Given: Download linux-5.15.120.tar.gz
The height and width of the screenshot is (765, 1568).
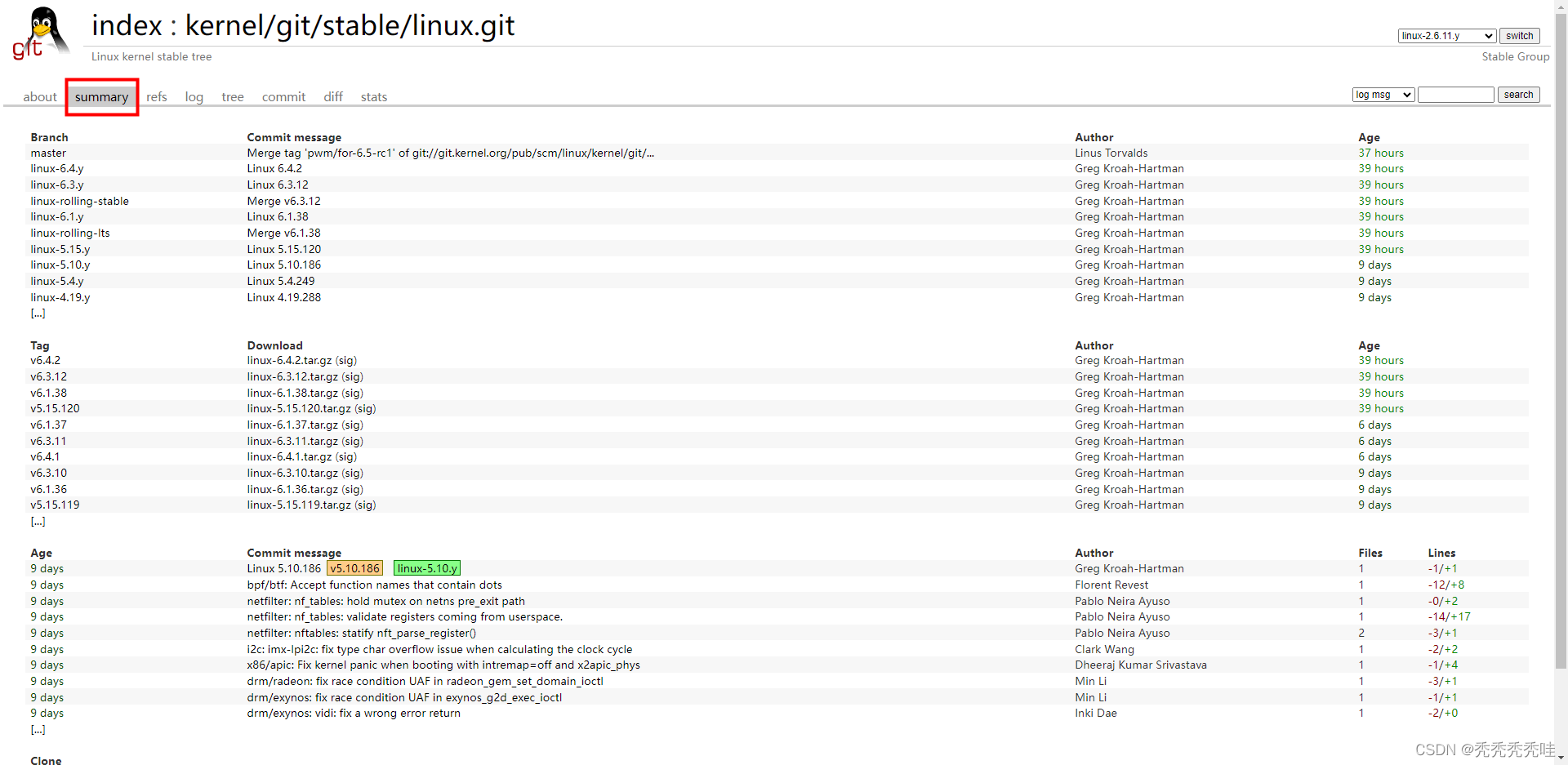Looking at the screenshot, I should 299,409.
